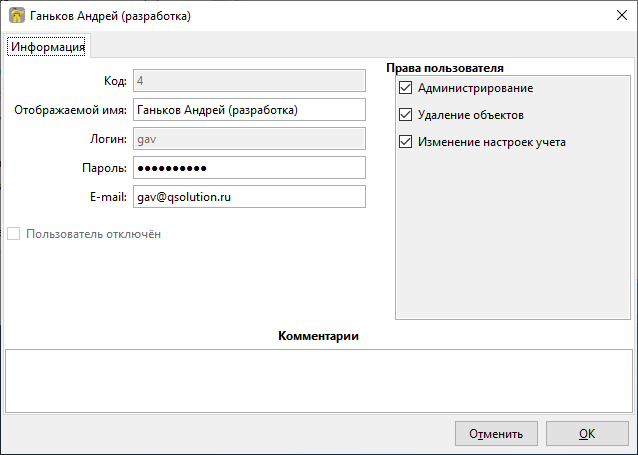Toggle Изменение настроек учета checkbox
The image size is (638, 455).
[x=405, y=142]
